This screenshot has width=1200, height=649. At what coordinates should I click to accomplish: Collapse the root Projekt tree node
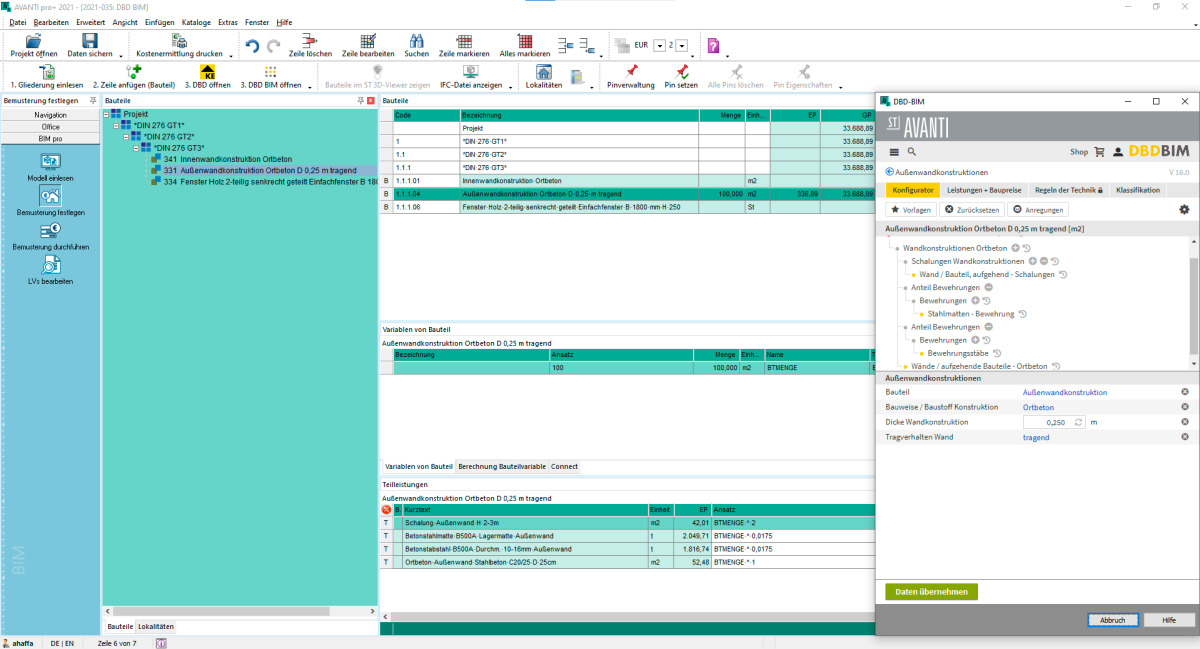point(107,115)
